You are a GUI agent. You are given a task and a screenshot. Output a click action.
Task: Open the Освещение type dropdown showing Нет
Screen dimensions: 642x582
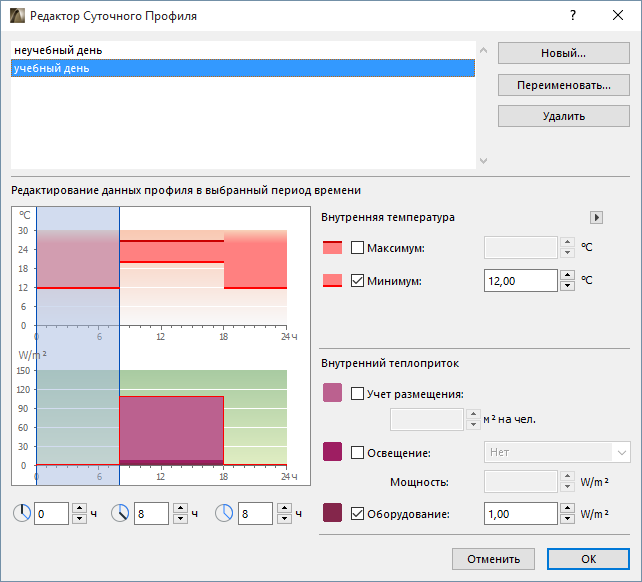(557, 452)
